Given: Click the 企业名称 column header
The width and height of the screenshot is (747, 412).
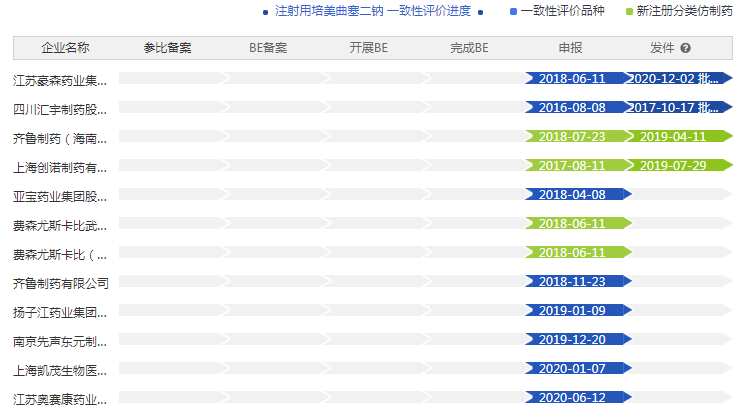Looking at the screenshot, I should coord(65,48).
